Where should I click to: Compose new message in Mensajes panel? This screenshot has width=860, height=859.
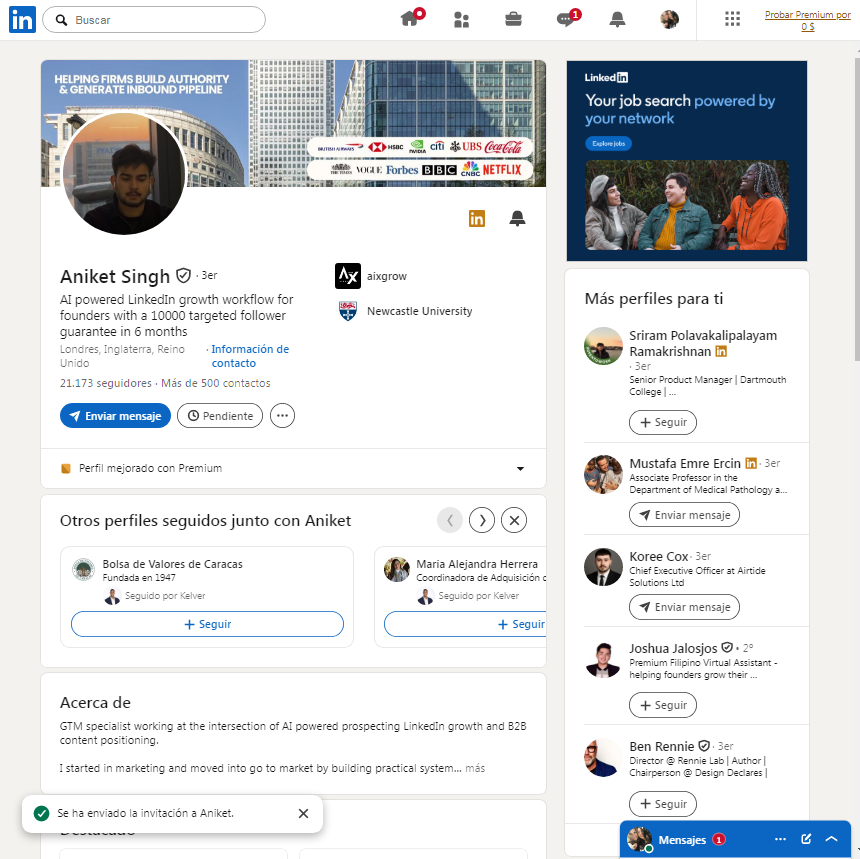tap(806, 839)
